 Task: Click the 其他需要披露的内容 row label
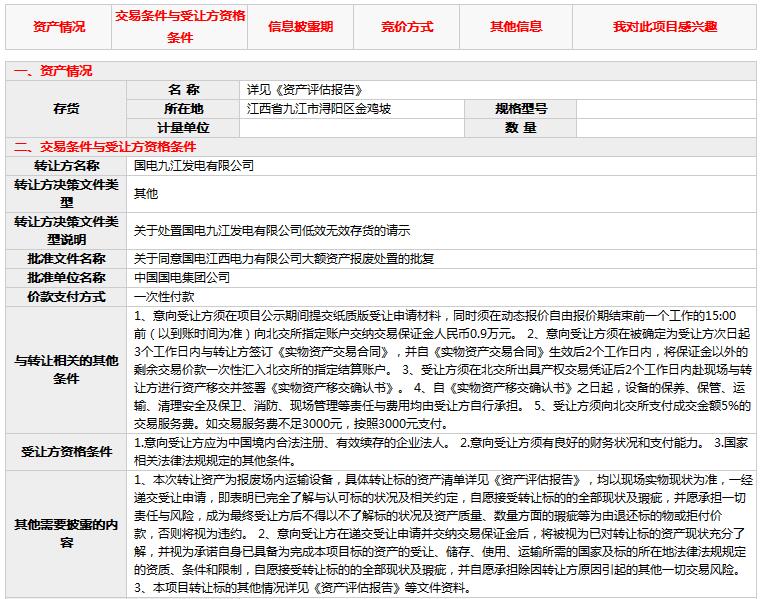[x=67, y=533]
